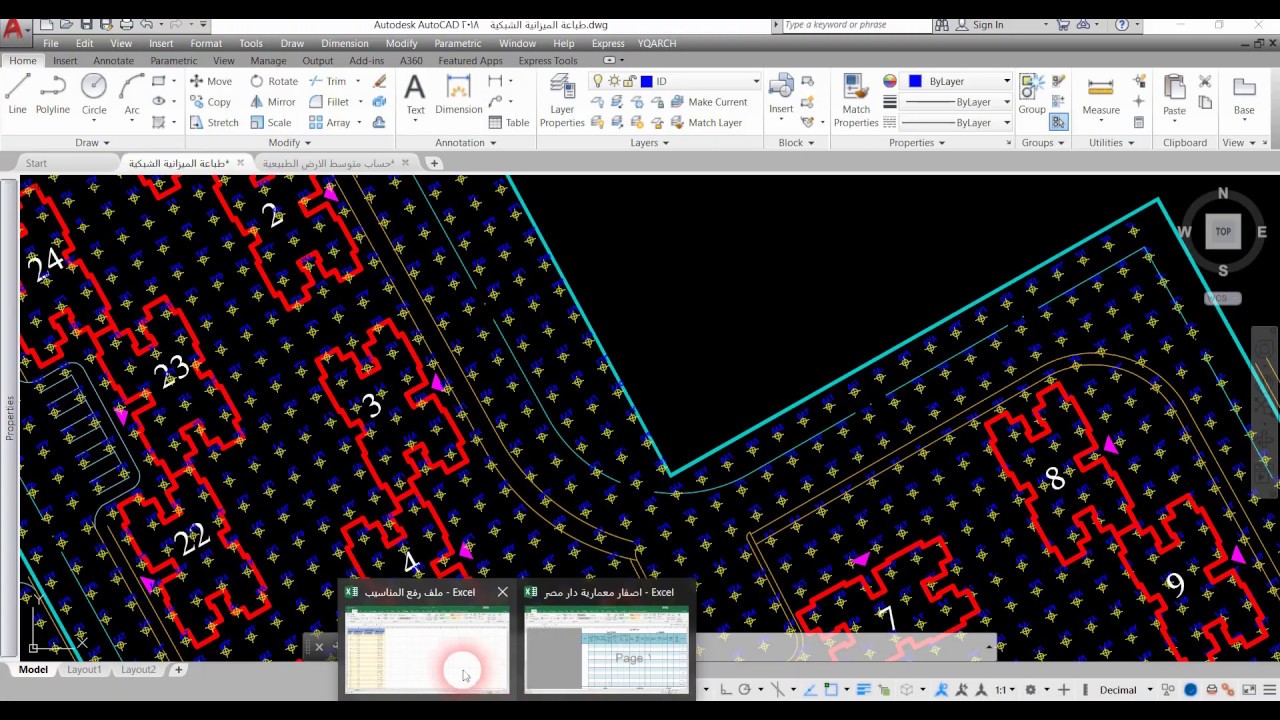Toggle Lineweight display in status bar
This screenshot has height=720, width=1280.
[x=864, y=690]
